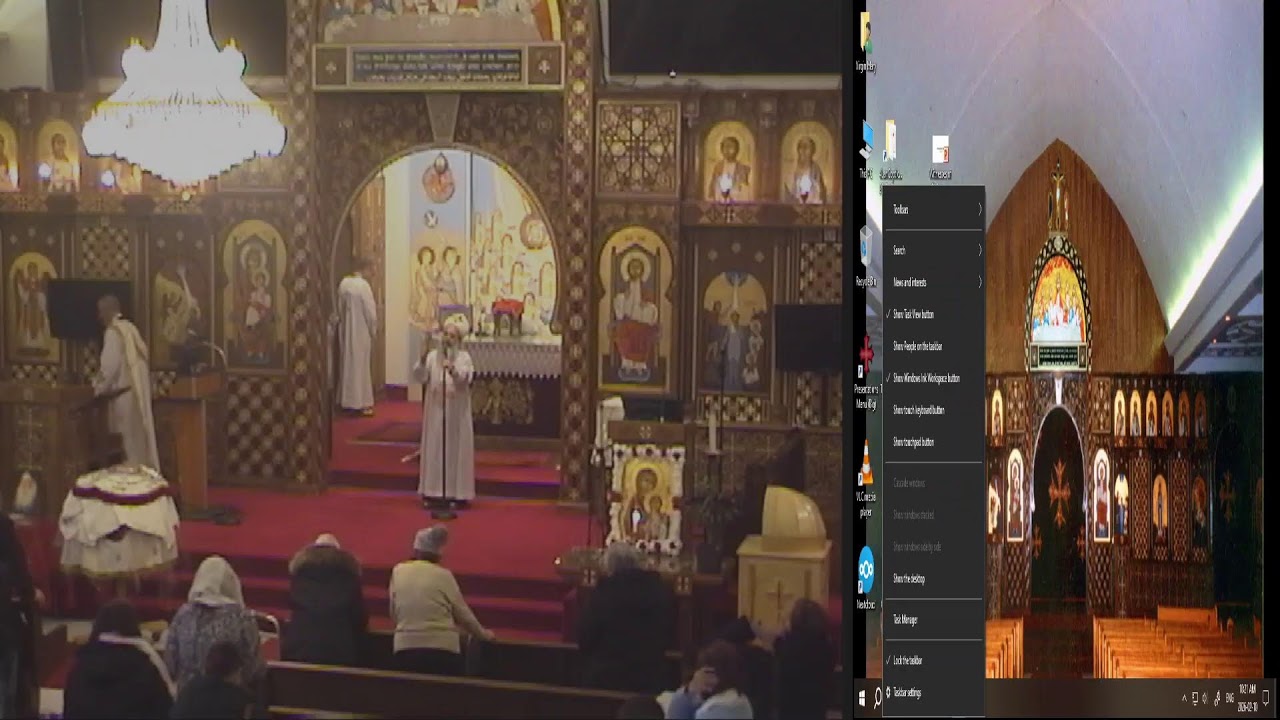Open the Virgin Mary desktop folder
Screen dimensions: 1280x720
(x=866, y=42)
